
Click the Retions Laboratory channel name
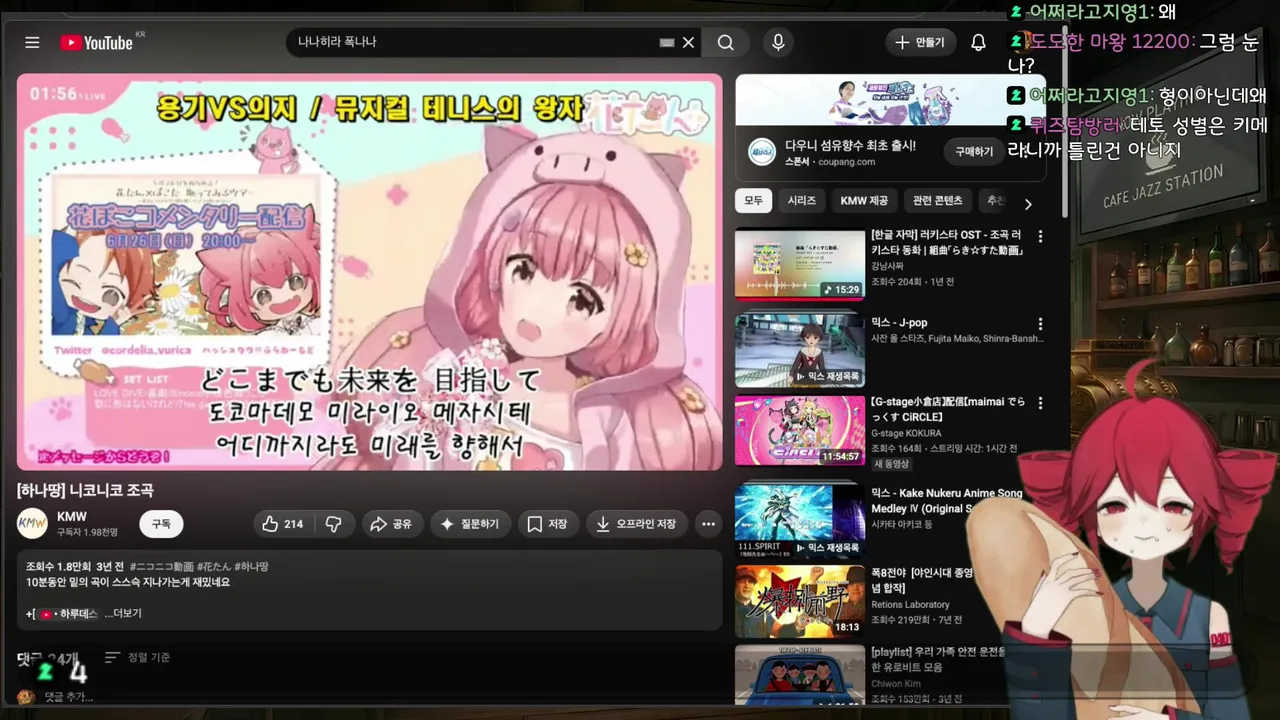tap(910, 605)
